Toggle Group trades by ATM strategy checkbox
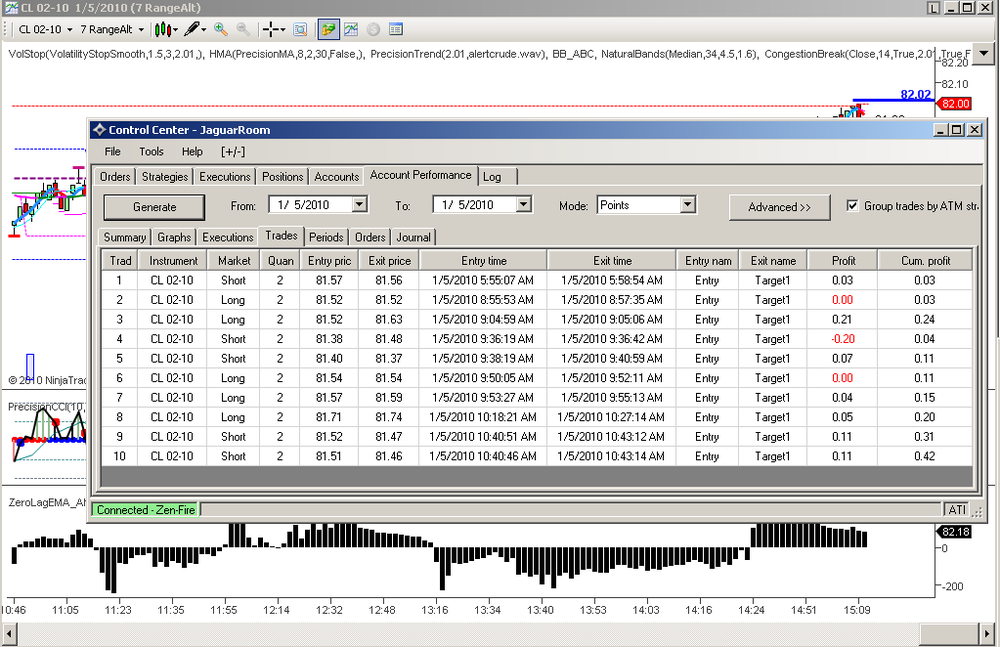Viewport: 1000px width, 647px height. pyautogui.click(x=852, y=205)
